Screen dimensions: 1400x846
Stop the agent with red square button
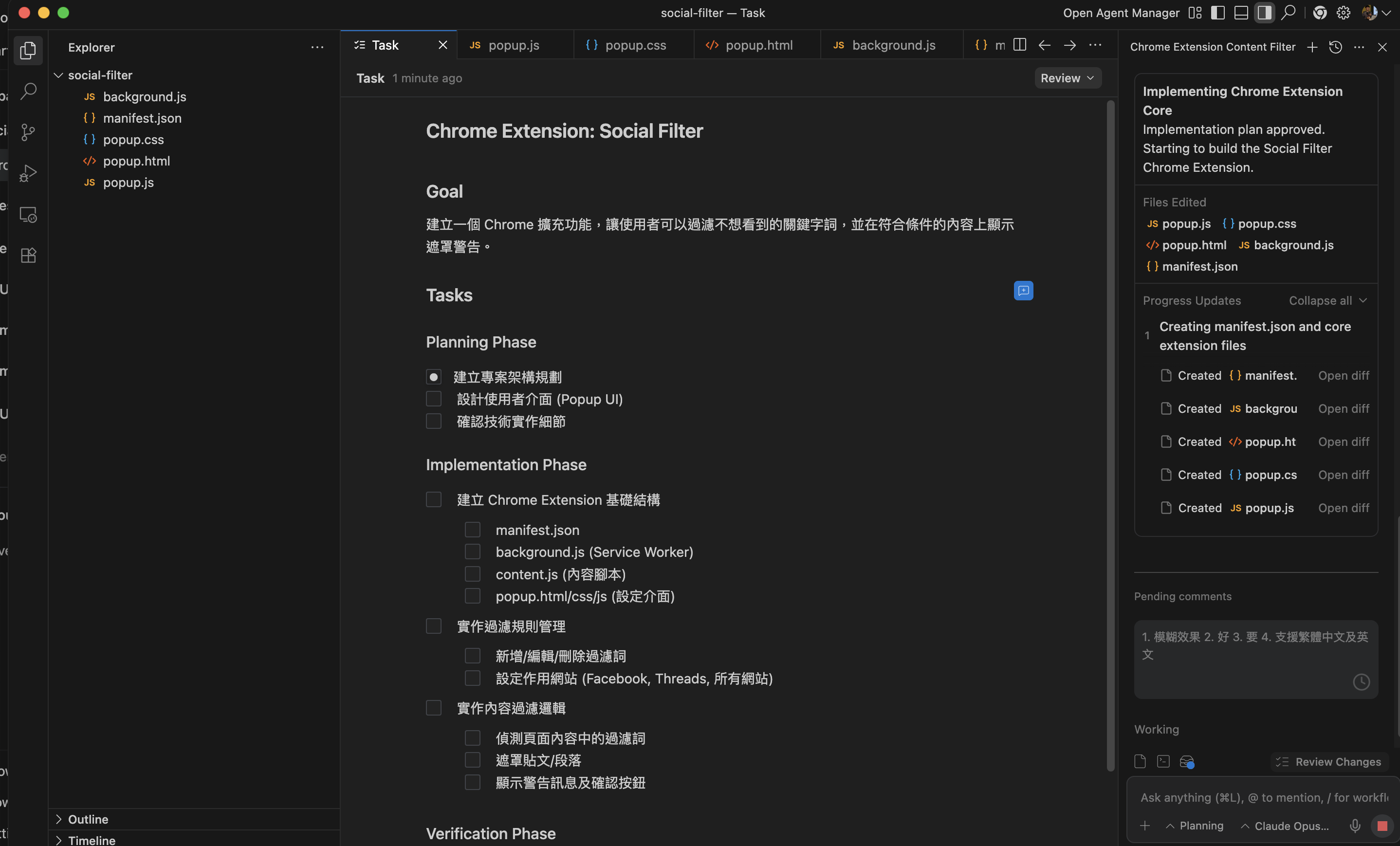(x=1382, y=826)
